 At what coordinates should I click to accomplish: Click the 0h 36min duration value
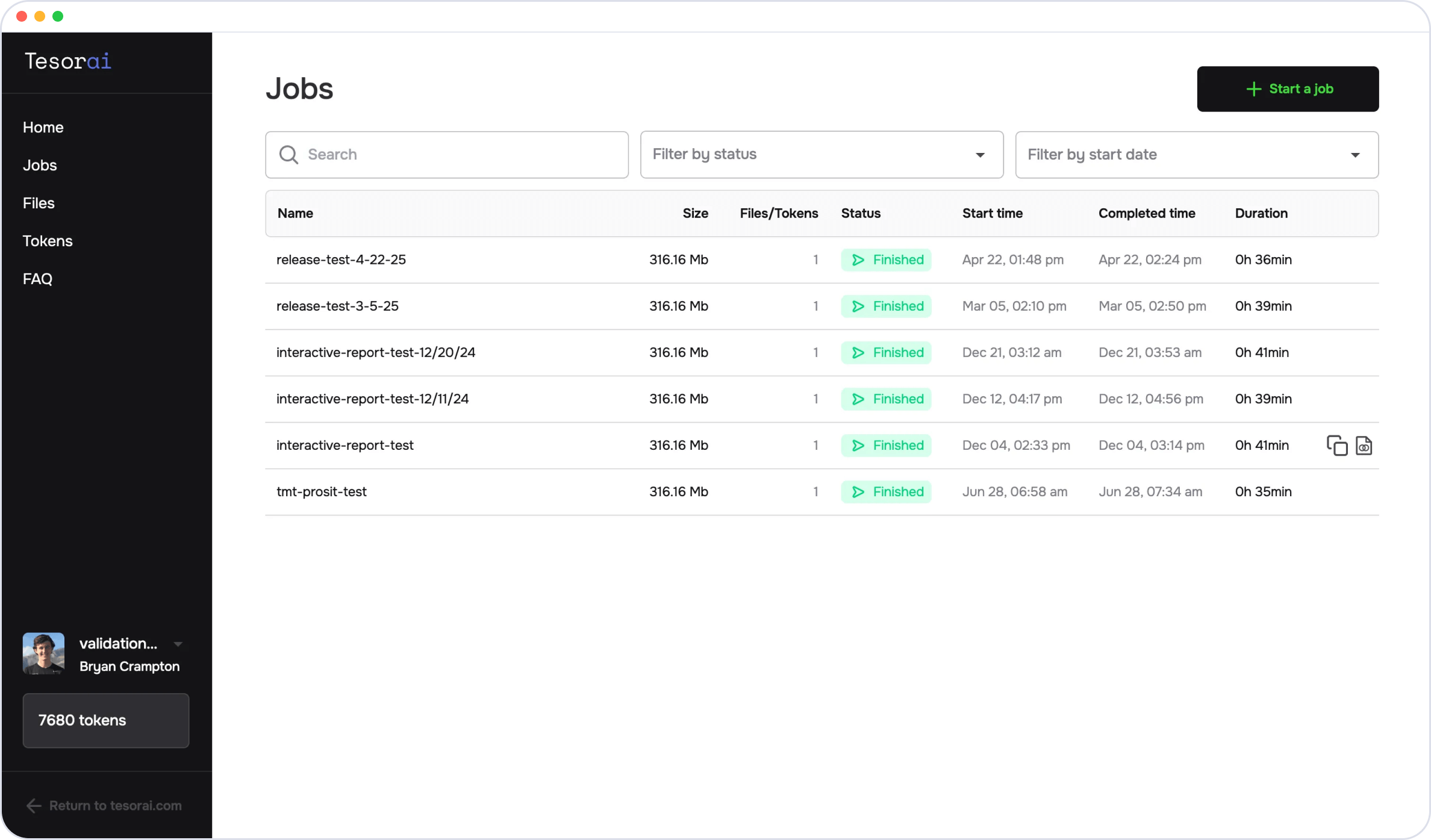[x=1264, y=260]
